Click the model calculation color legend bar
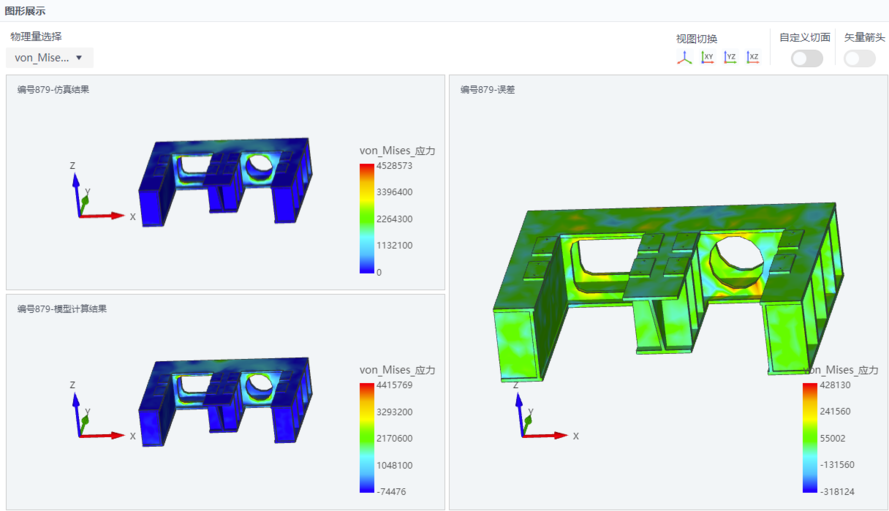The width and height of the screenshot is (889, 511). click(x=366, y=438)
